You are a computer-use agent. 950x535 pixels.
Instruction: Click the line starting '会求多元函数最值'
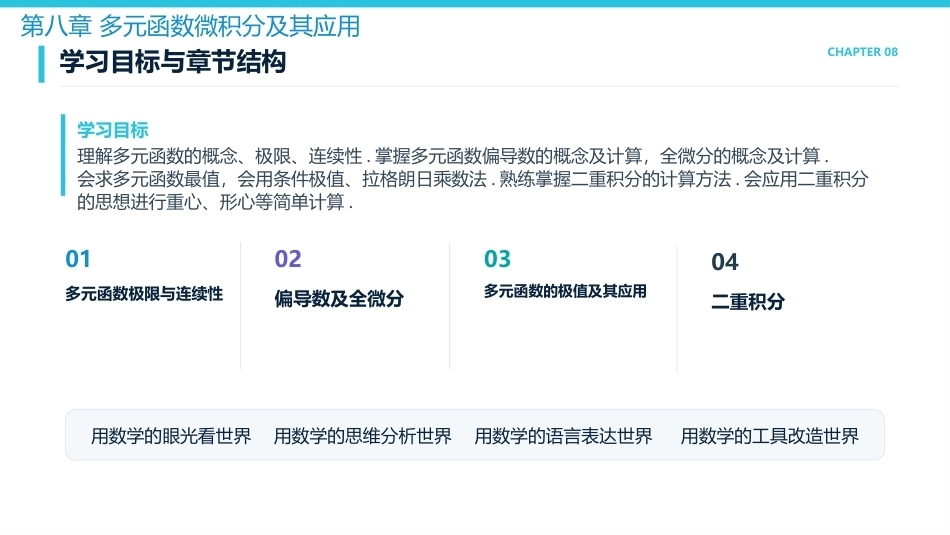[x=473, y=179]
